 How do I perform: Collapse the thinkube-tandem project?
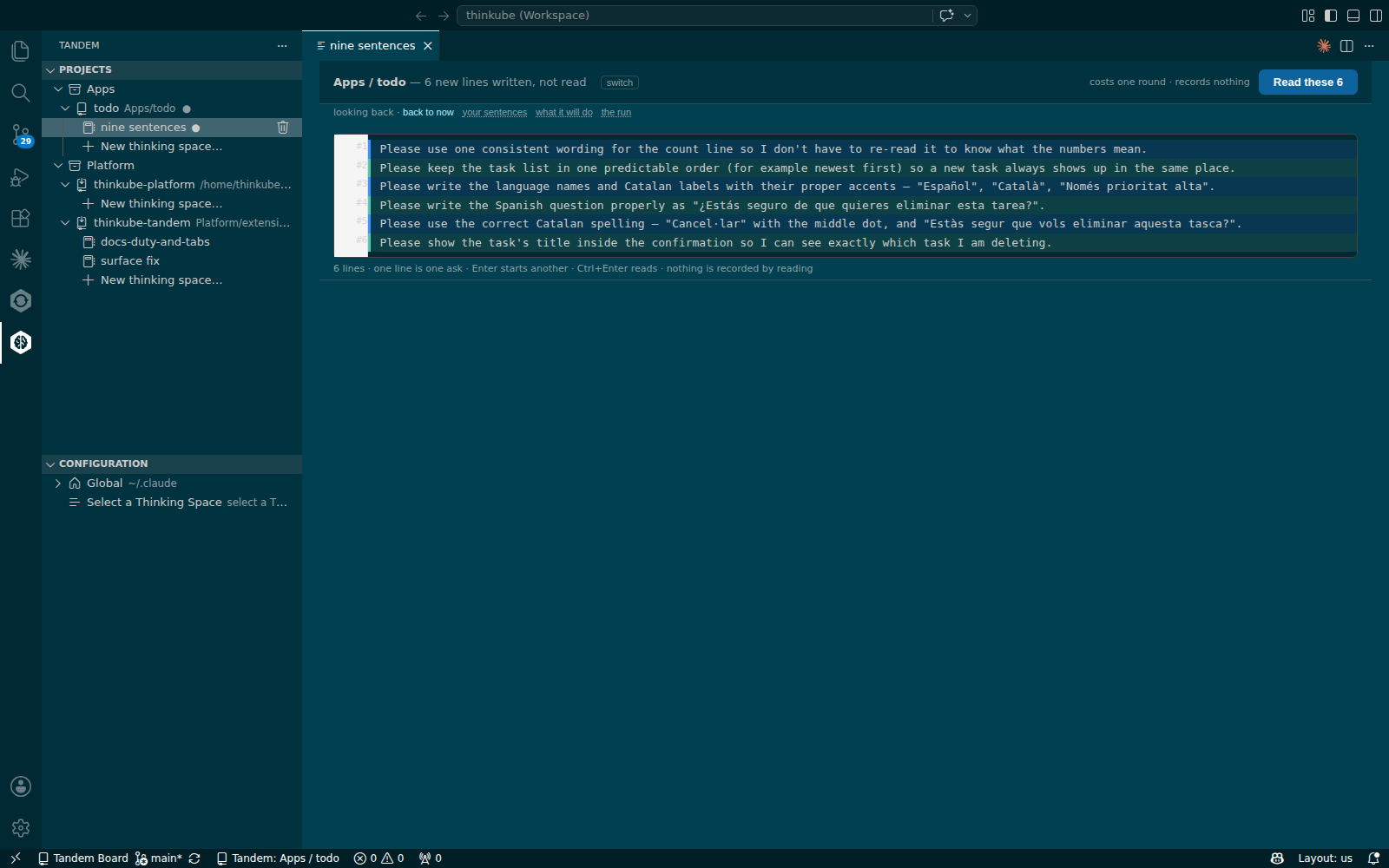[x=65, y=223]
